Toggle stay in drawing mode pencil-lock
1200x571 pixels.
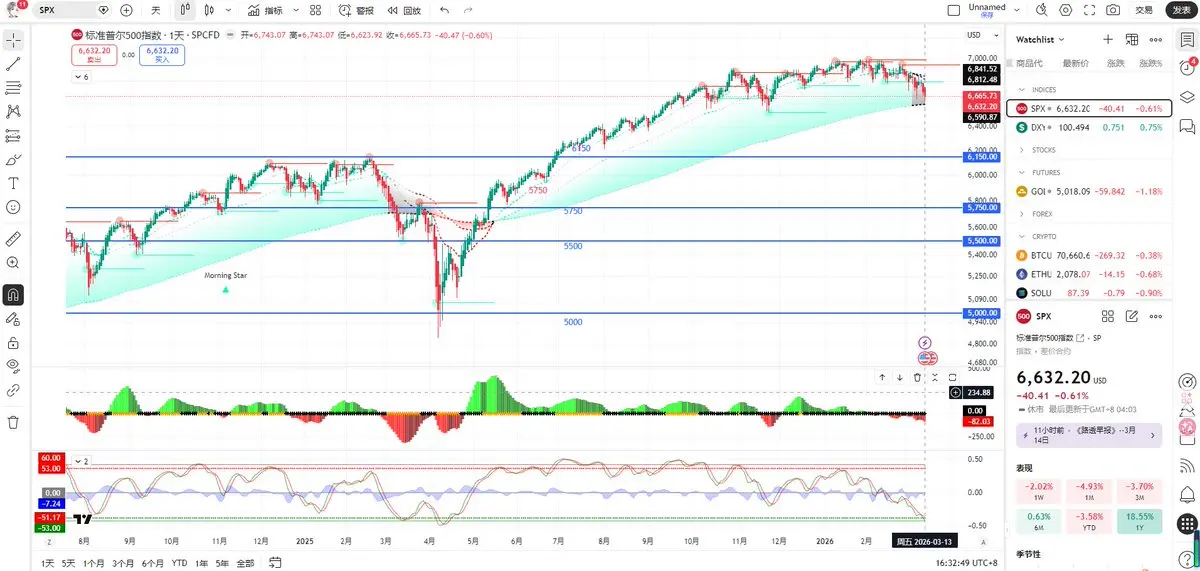pyautogui.click(x=13, y=319)
